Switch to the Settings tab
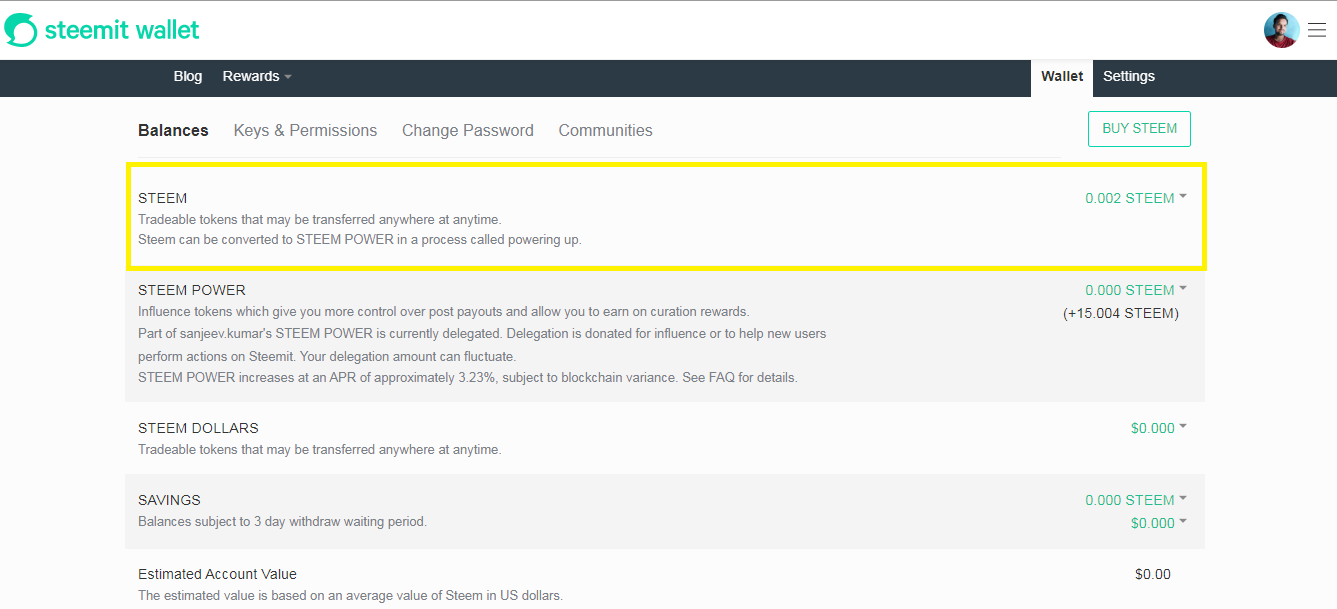The image size is (1337, 609). (1129, 77)
